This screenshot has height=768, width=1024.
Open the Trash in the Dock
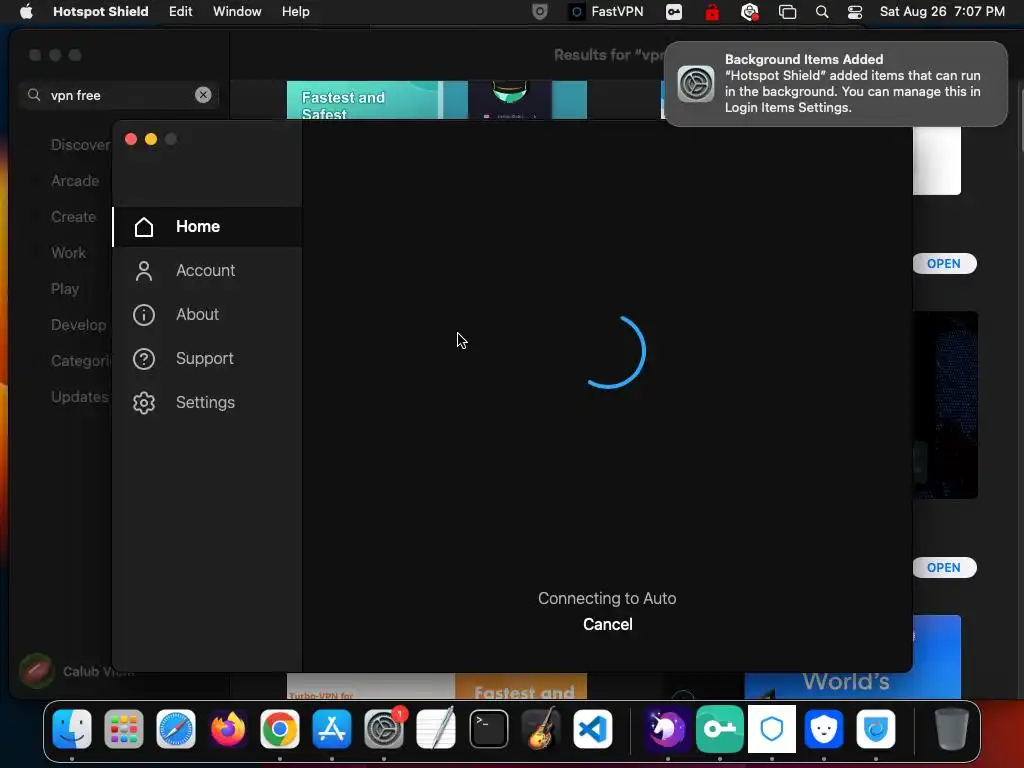952,729
